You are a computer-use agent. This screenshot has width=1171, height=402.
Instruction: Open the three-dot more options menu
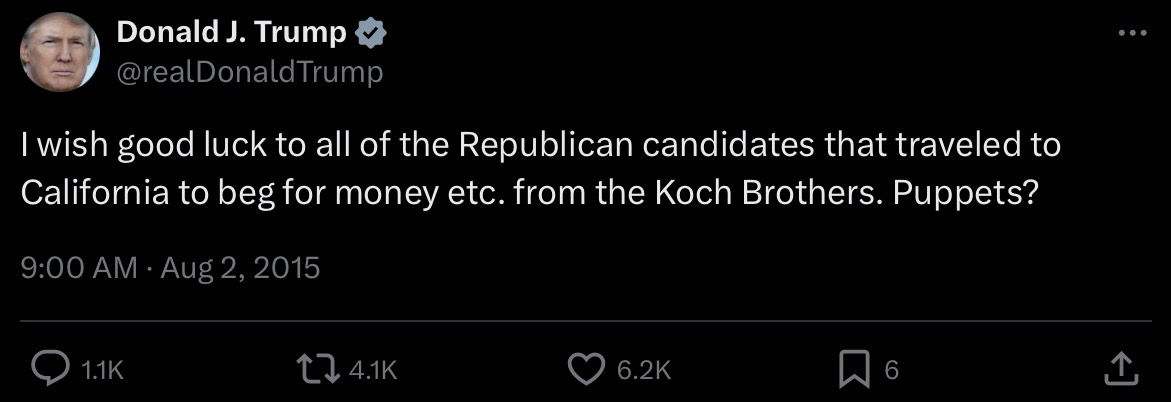coord(1132,32)
